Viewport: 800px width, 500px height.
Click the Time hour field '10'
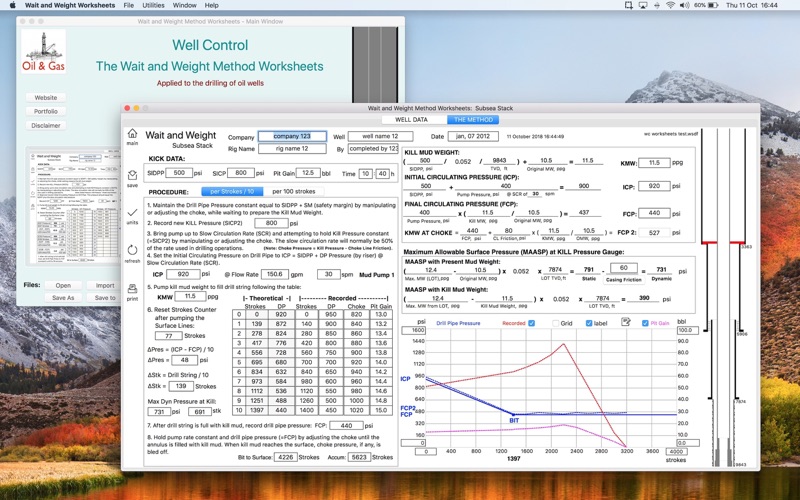365,173
